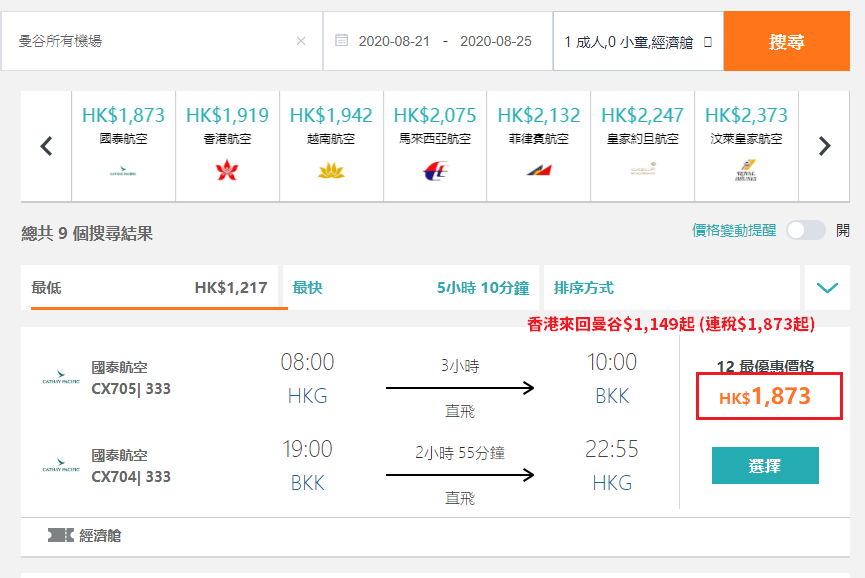Screen dimensions: 865x578
Task: Open the 排序方式 sorting options
Action: tap(671, 287)
